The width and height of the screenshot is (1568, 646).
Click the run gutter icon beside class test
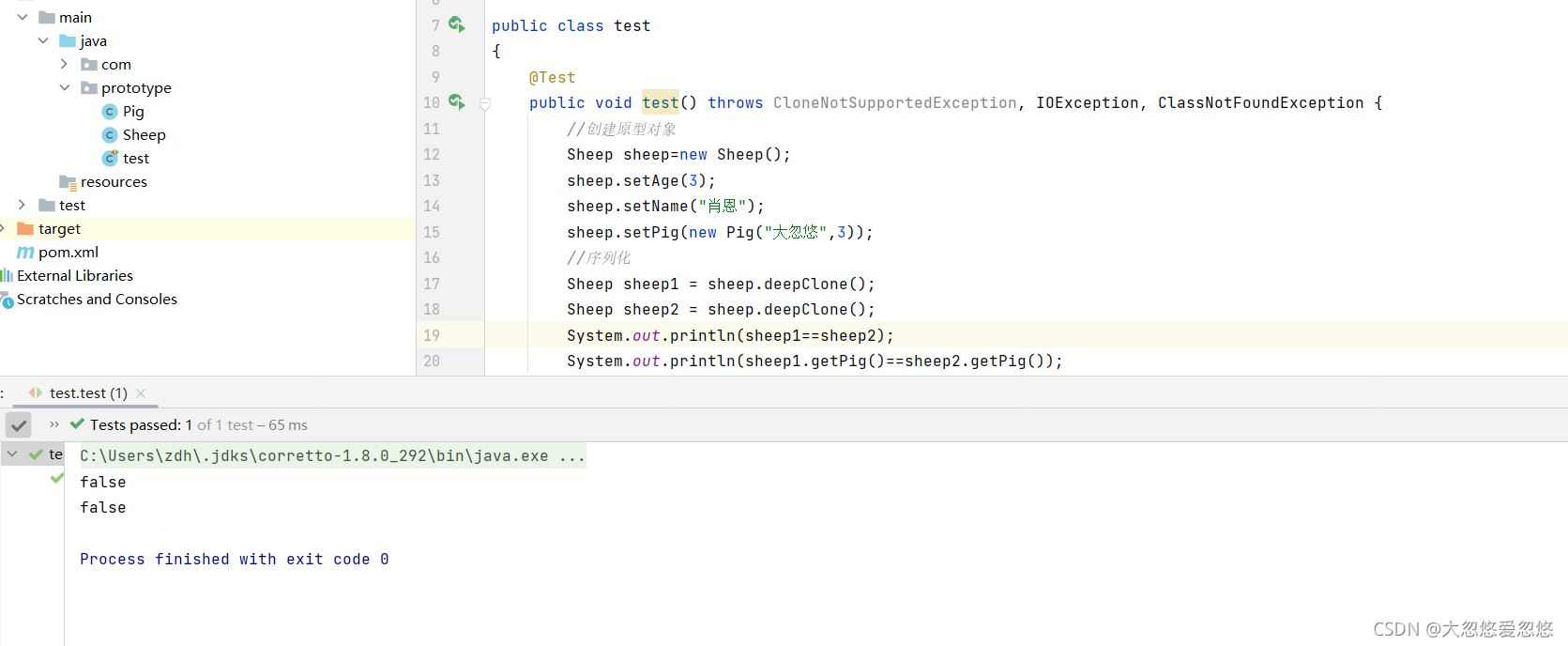click(456, 24)
